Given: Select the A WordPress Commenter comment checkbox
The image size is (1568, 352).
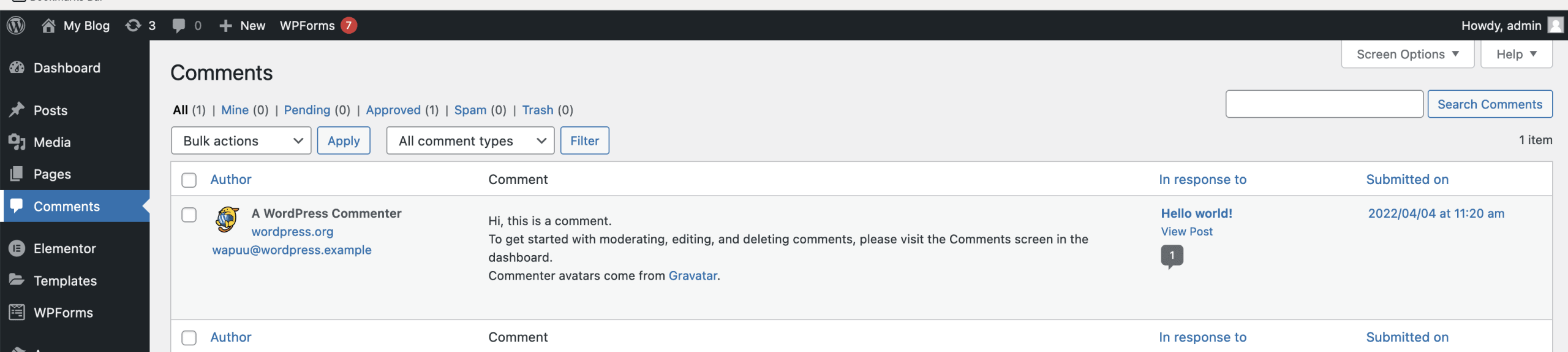Looking at the screenshot, I should pos(189,215).
